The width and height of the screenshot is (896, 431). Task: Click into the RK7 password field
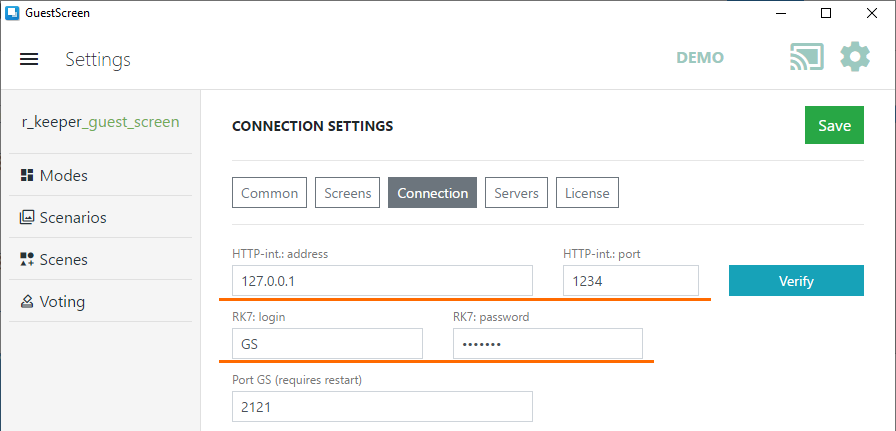[547, 344]
